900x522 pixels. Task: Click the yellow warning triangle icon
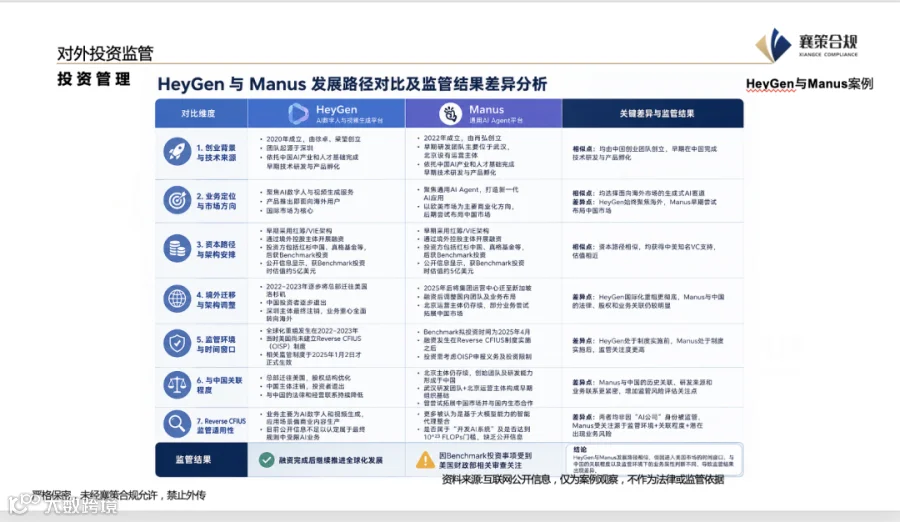[425, 460]
